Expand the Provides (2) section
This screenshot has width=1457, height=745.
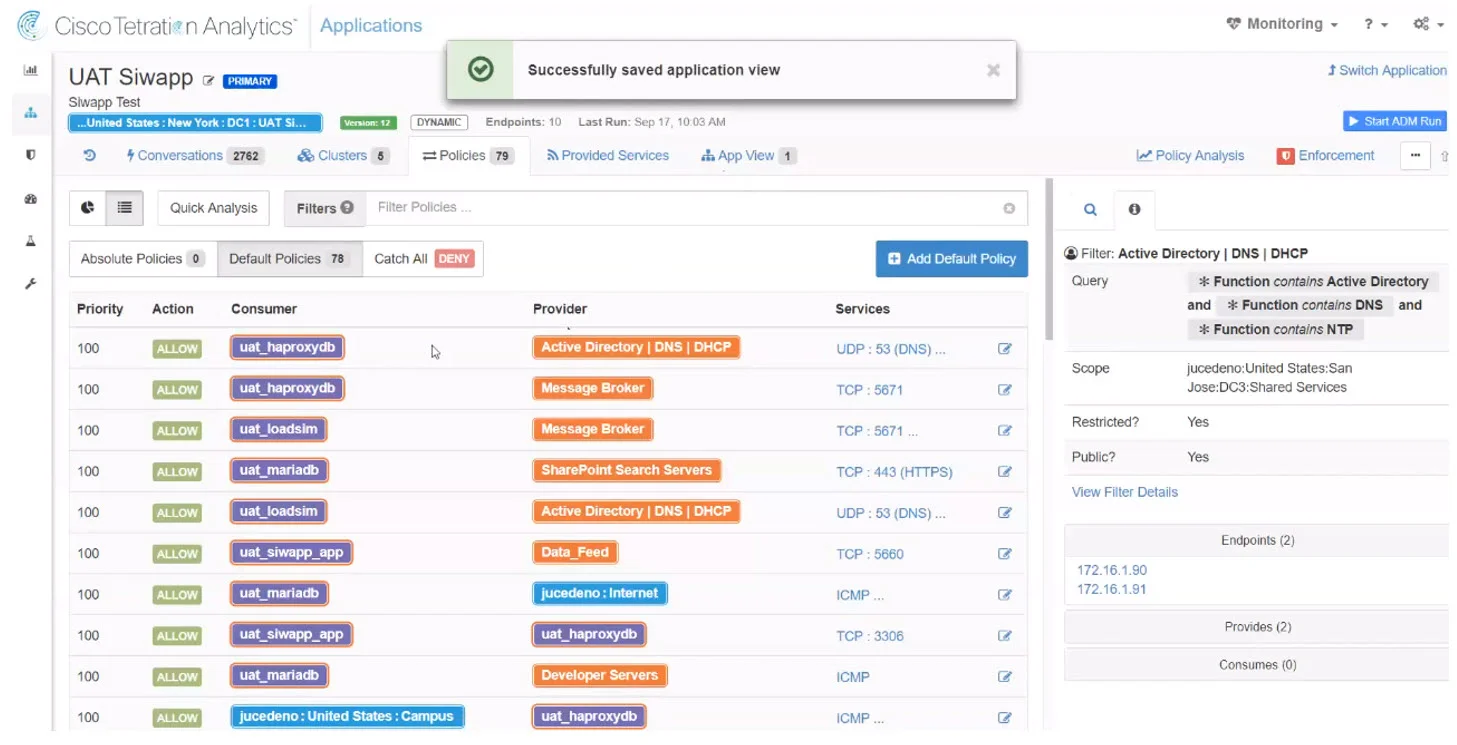coord(1257,627)
